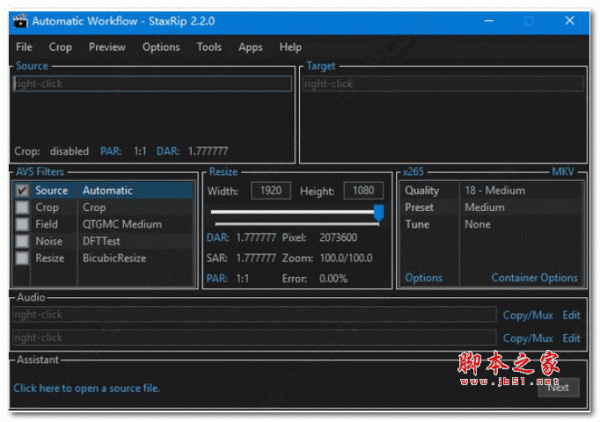Click the second audio track path field
This screenshot has width=600, height=422.
[254, 337]
